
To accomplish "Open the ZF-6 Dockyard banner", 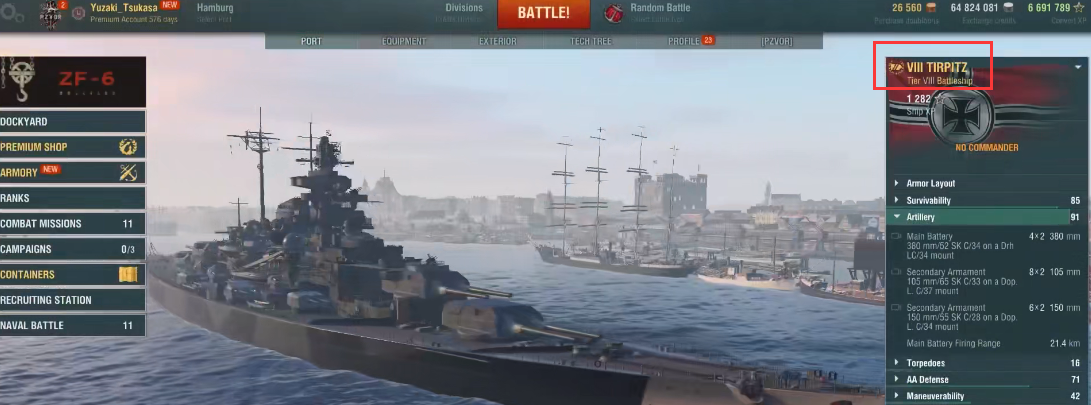I will tap(72, 81).
